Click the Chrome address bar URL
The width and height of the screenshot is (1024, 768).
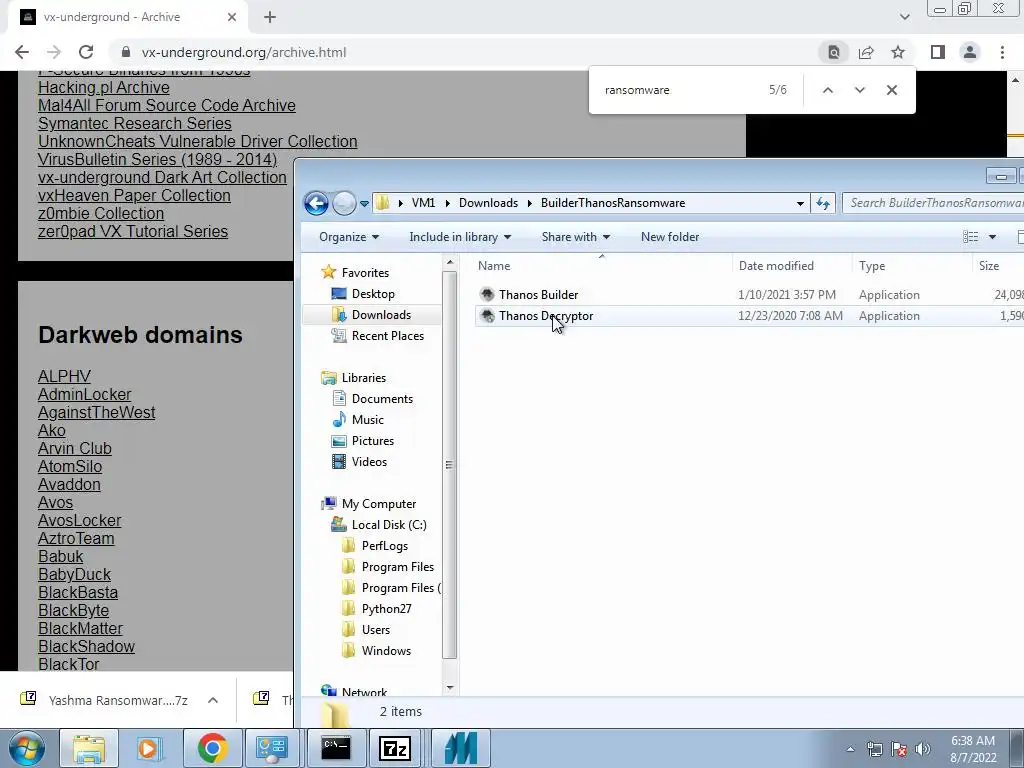click(244, 52)
